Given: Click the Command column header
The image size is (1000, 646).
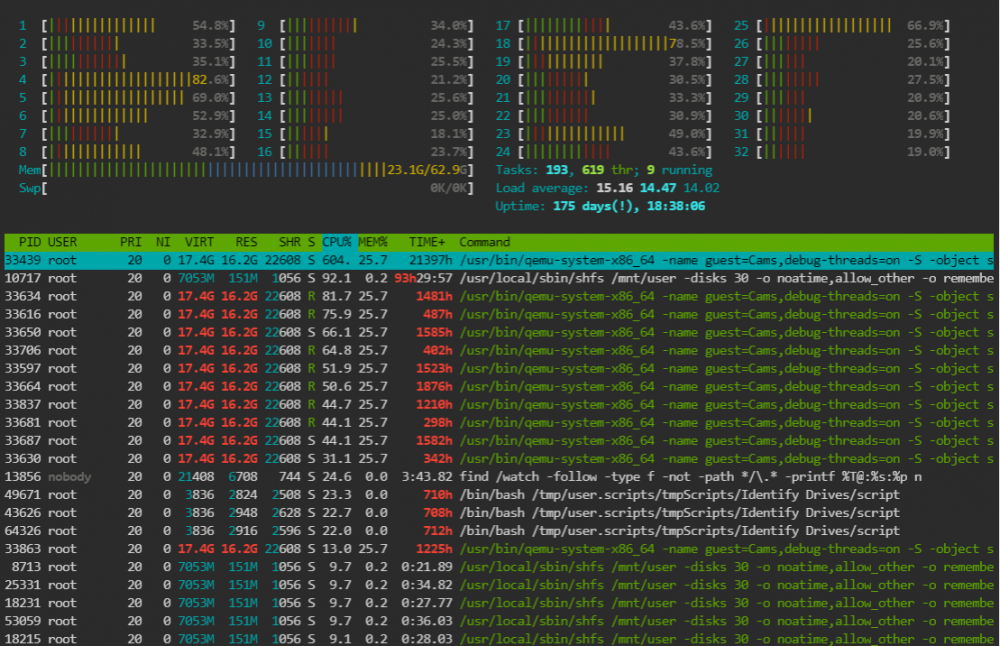Looking at the screenshot, I should 485,242.
